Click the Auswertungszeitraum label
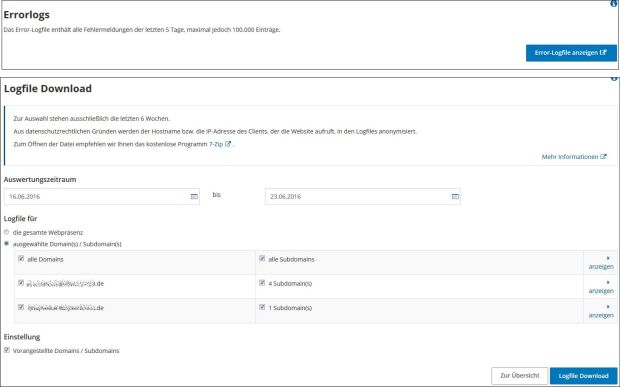The width and height of the screenshot is (620, 387). click(40, 179)
